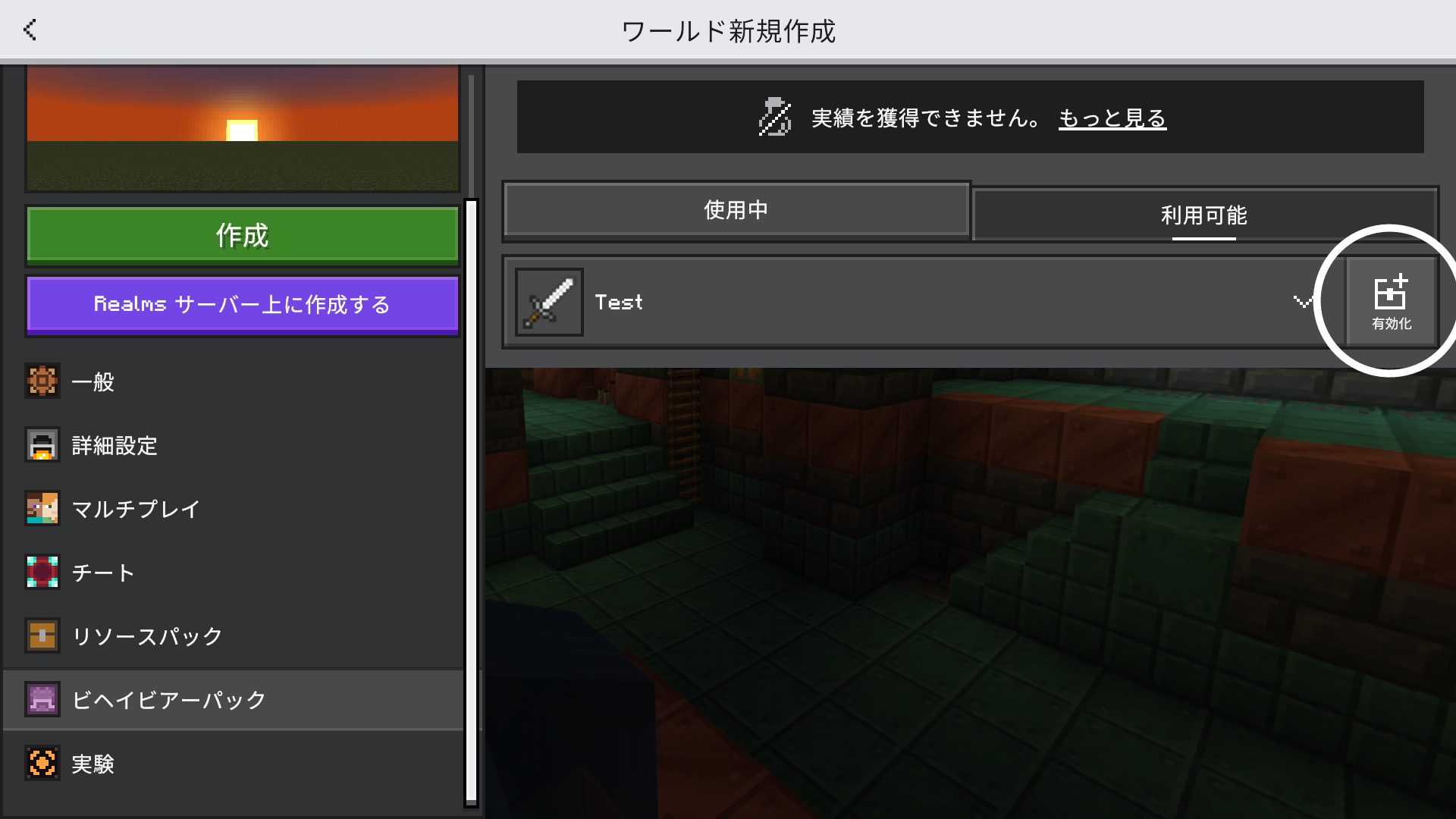Click the 詳細設定 furnace icon
The height and width of the screenshot is (819, 1456).
click(42, 445)
